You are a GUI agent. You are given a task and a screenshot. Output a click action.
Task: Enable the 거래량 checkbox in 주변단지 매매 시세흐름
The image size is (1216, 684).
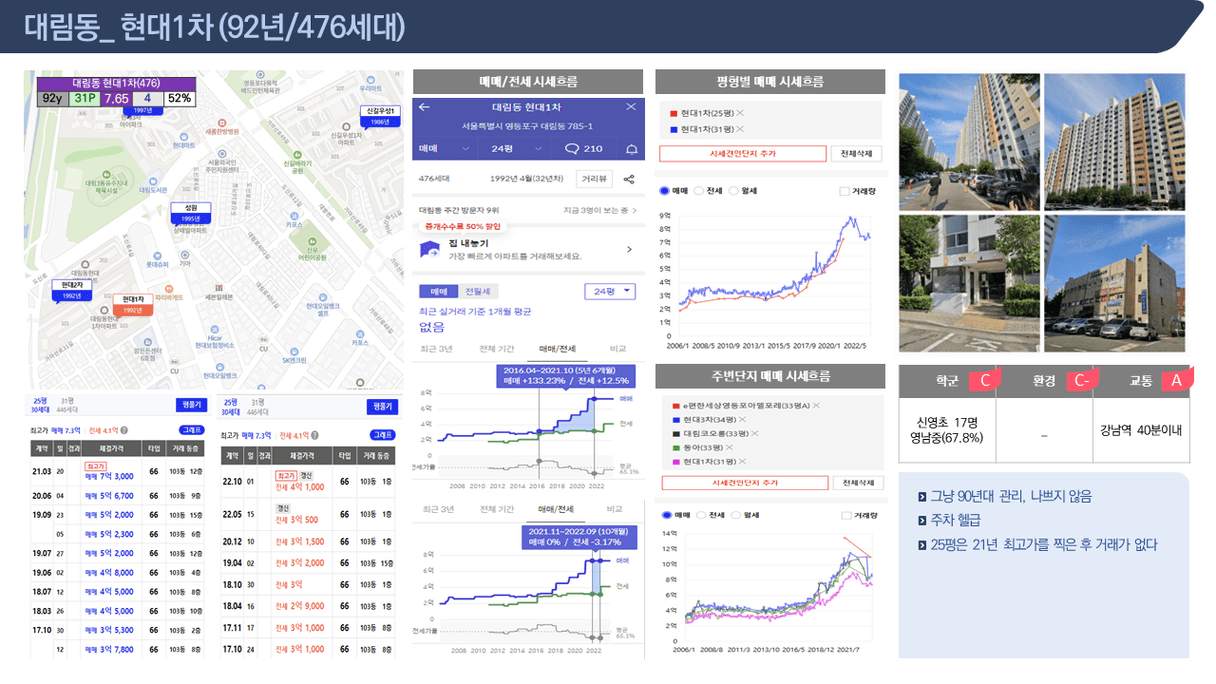(845, 515)
